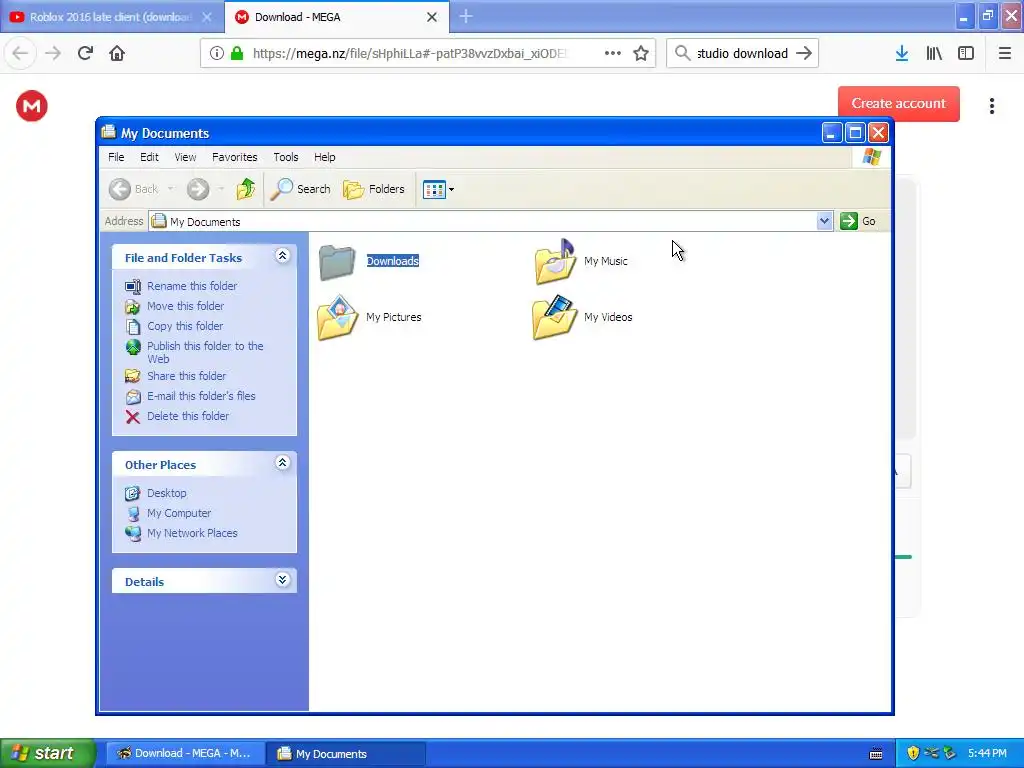Go to Desktop in Other Places
This screenshot has height=768, width=1024.
click(167, 493)
